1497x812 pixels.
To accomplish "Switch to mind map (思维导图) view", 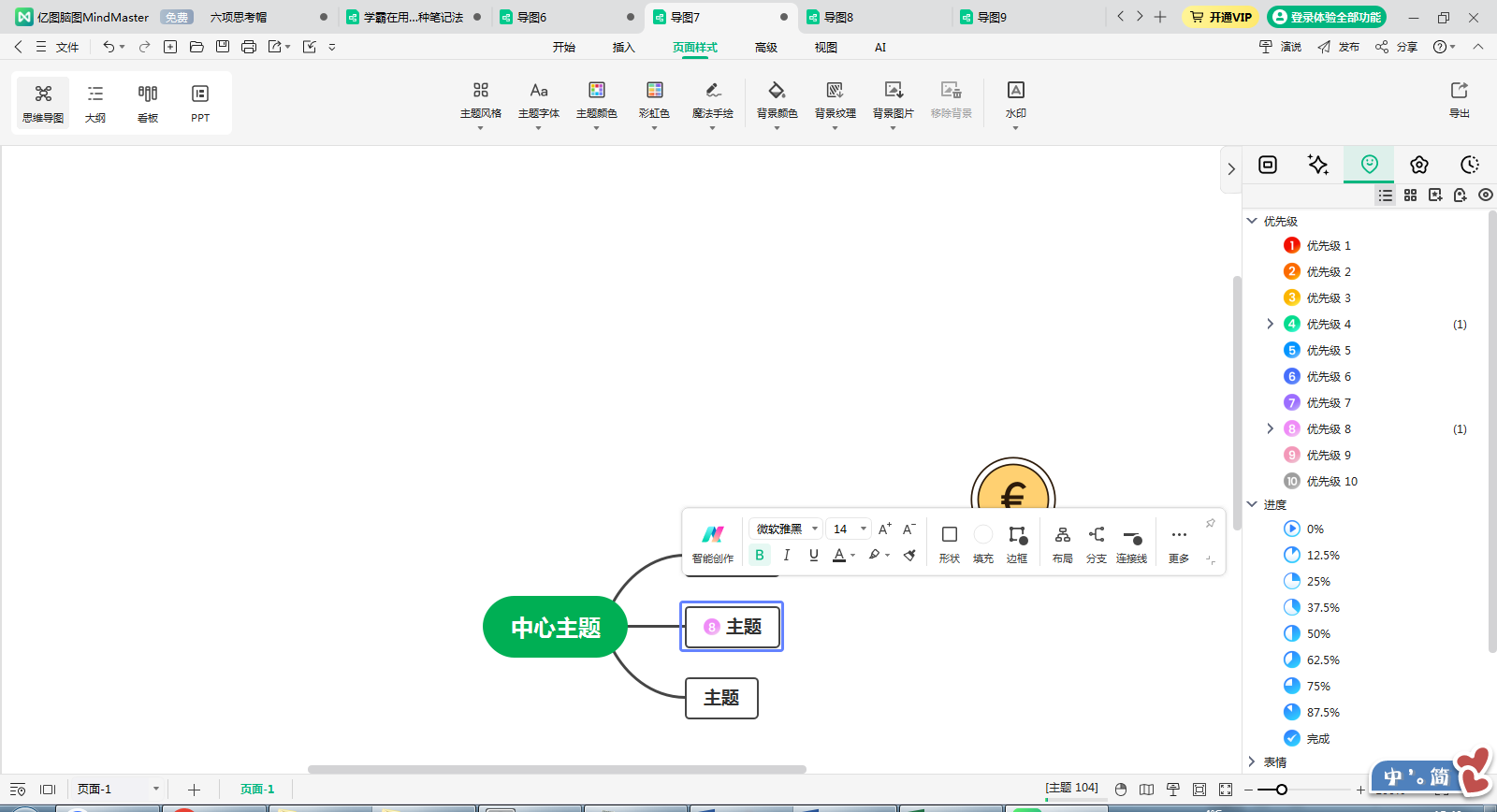I will 43,103.
